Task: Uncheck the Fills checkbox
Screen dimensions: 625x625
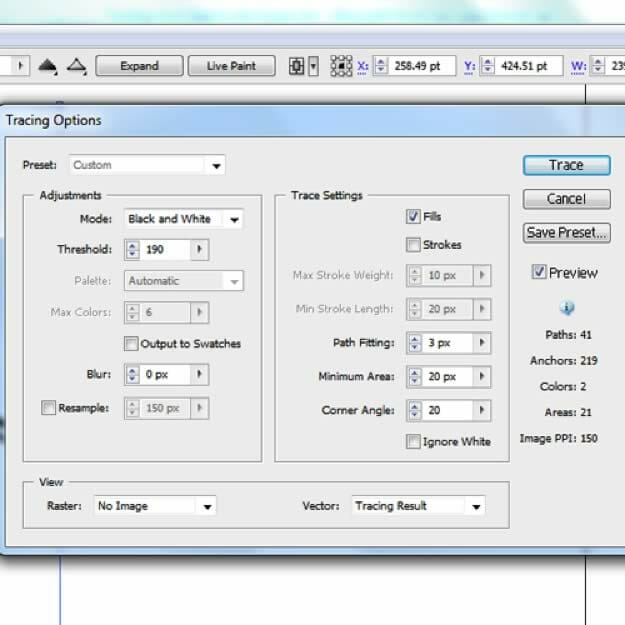Action: tap(413, 216)
